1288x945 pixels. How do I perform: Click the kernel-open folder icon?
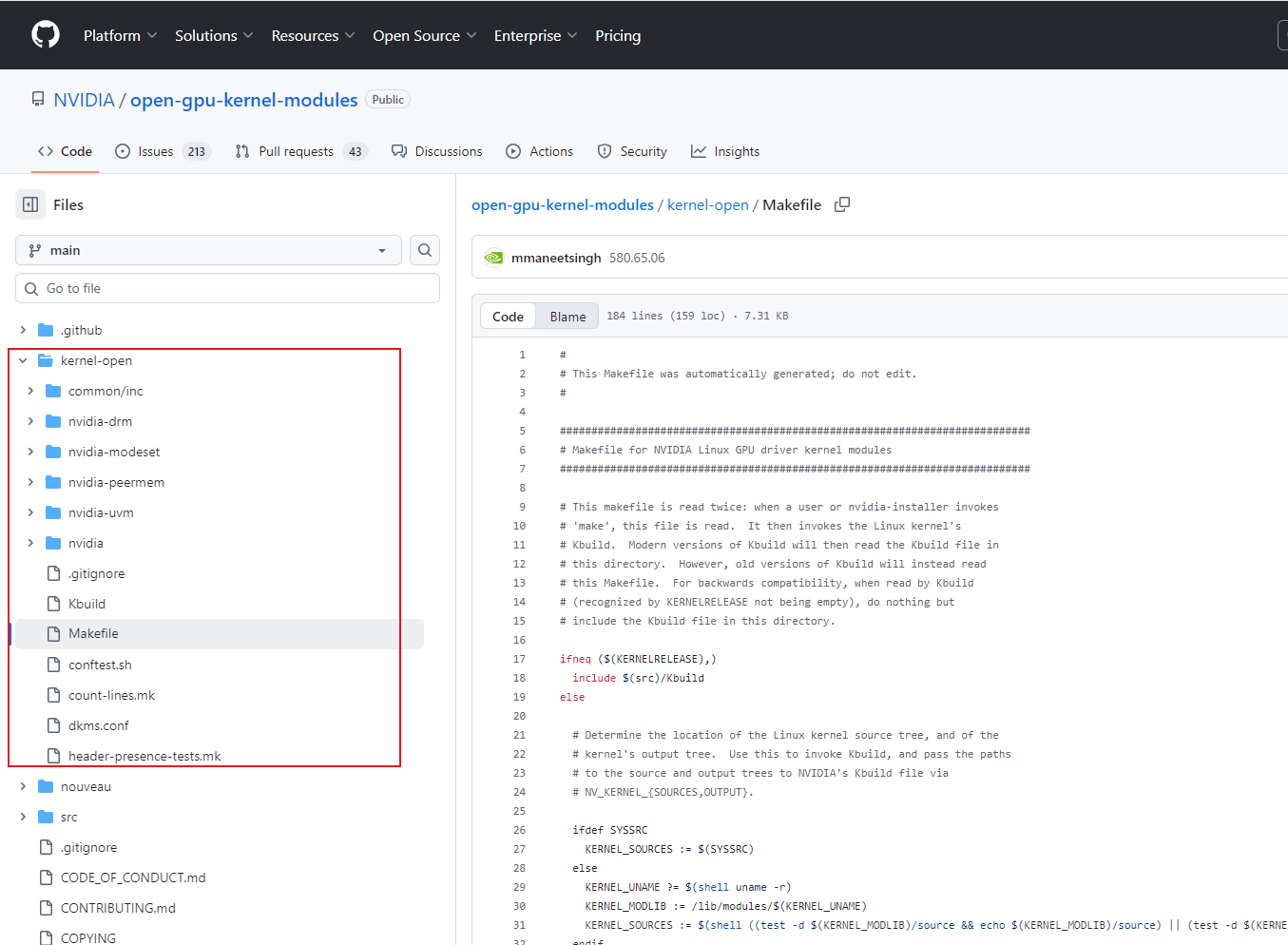pos(46,360)
